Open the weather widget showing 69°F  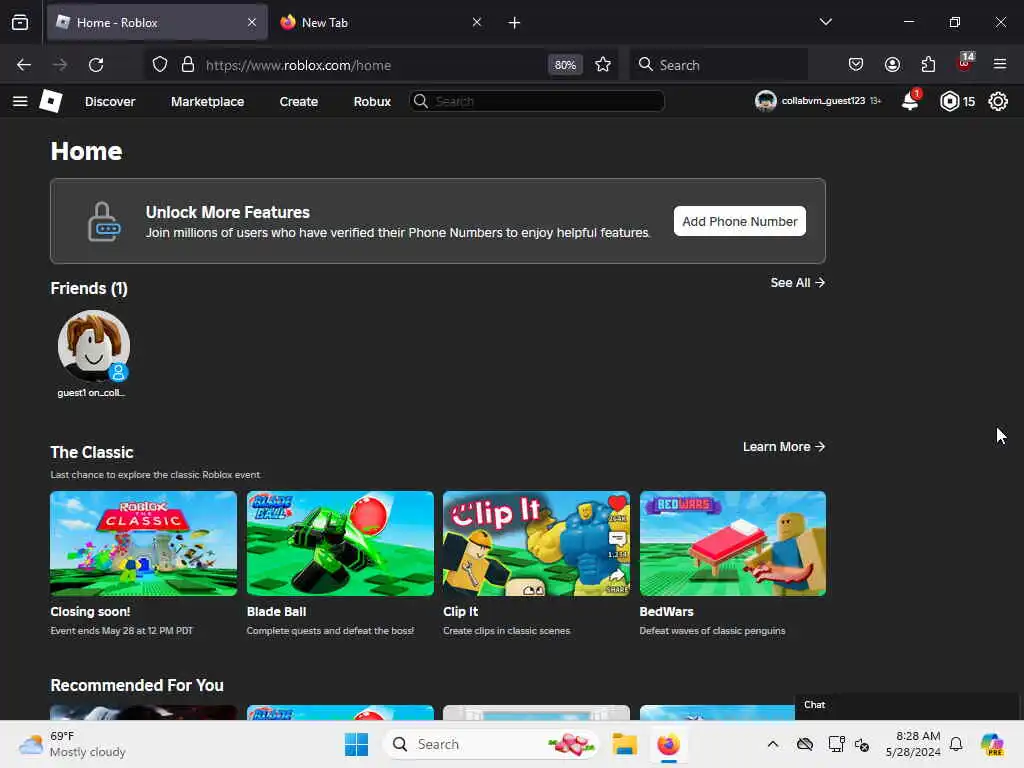[72, 744]
